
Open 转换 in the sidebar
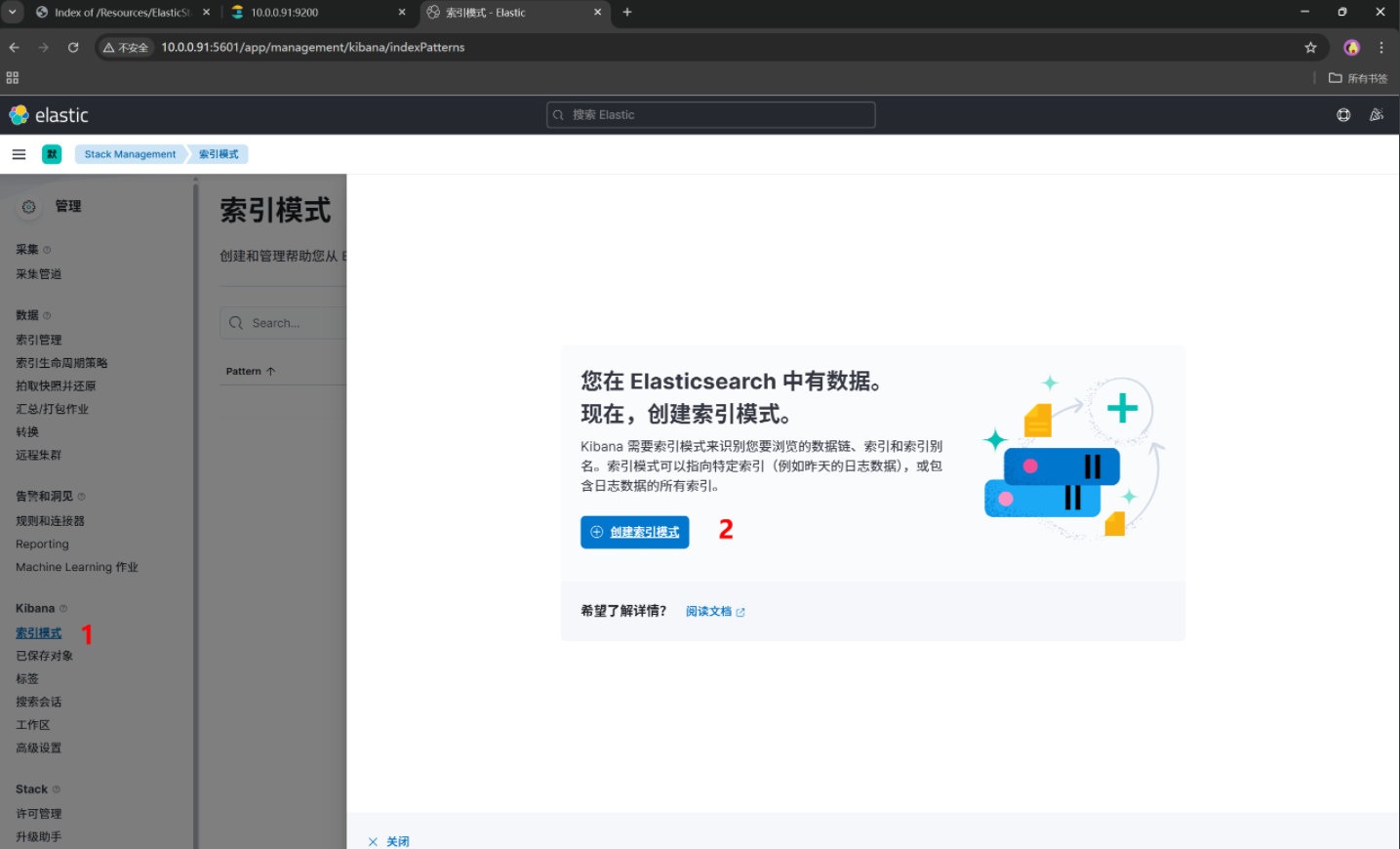(27, 432)
